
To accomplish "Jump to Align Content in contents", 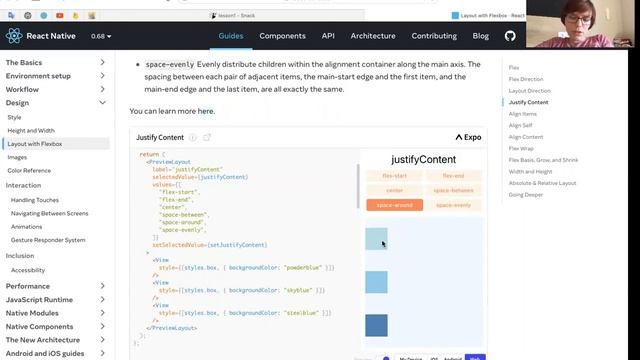I will (x=526, y=137).
